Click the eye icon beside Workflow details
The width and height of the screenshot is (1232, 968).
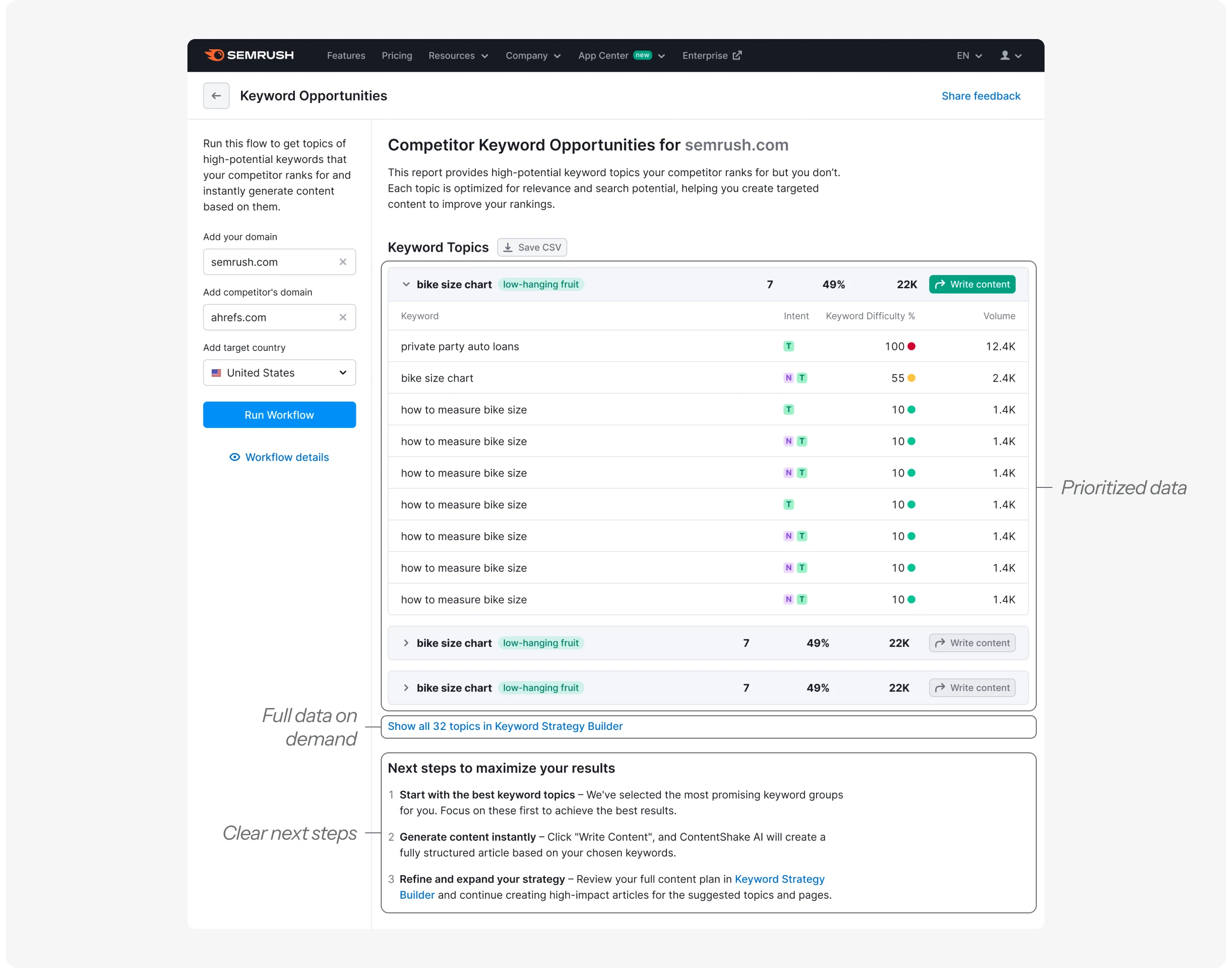click(x=234, y=457)
